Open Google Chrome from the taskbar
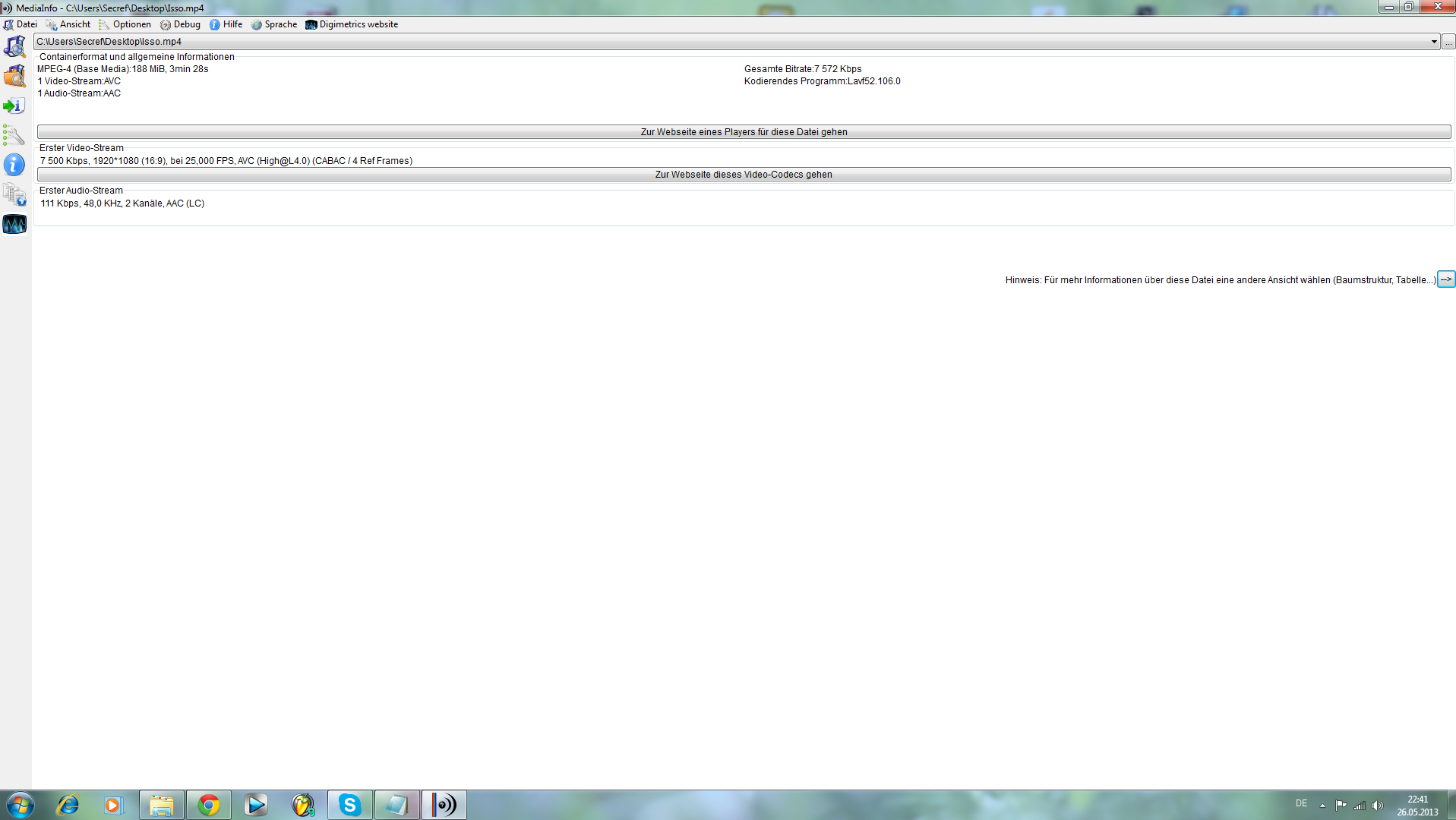 click(x=209, y=805)
